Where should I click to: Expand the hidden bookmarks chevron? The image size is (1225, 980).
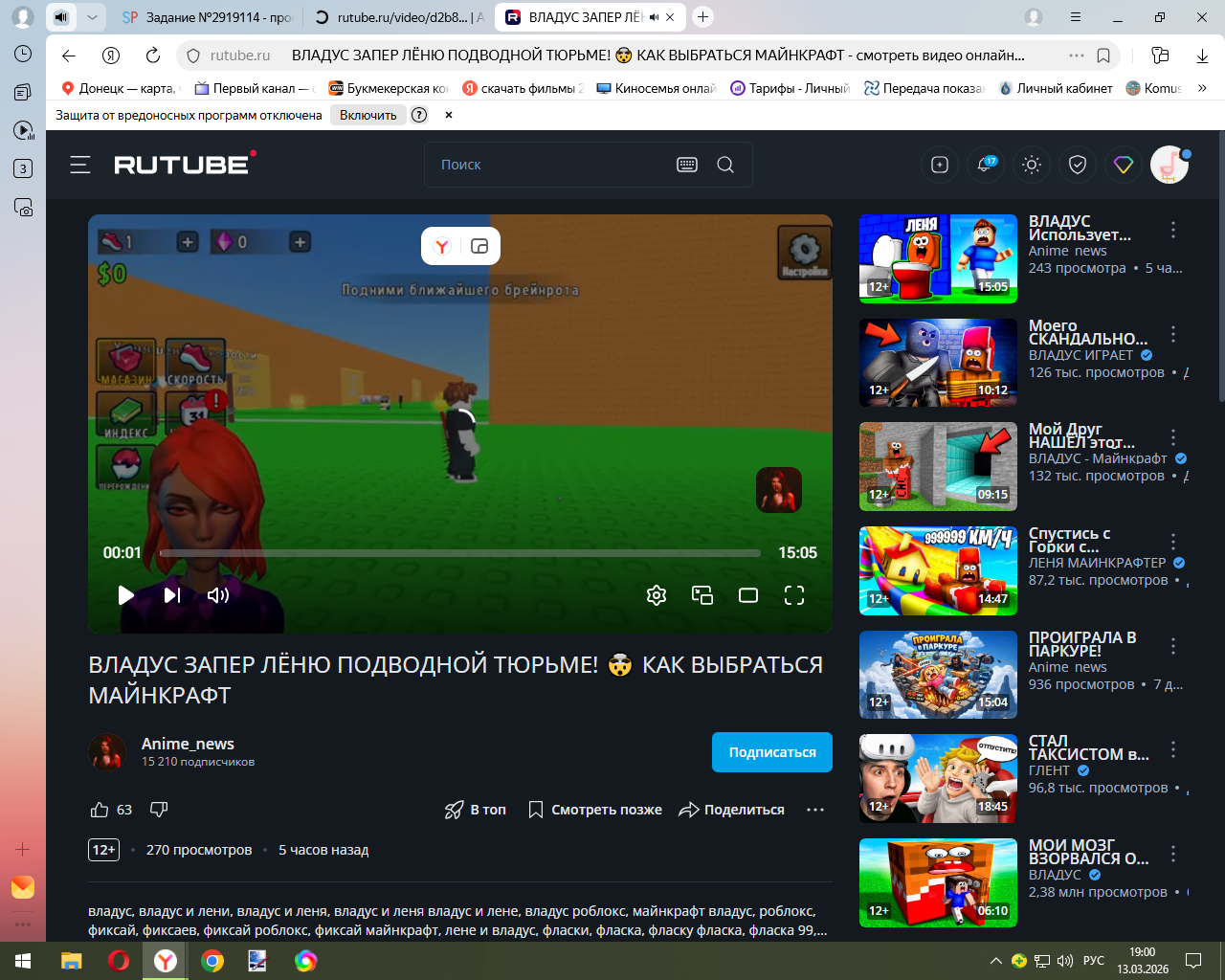1203,88
